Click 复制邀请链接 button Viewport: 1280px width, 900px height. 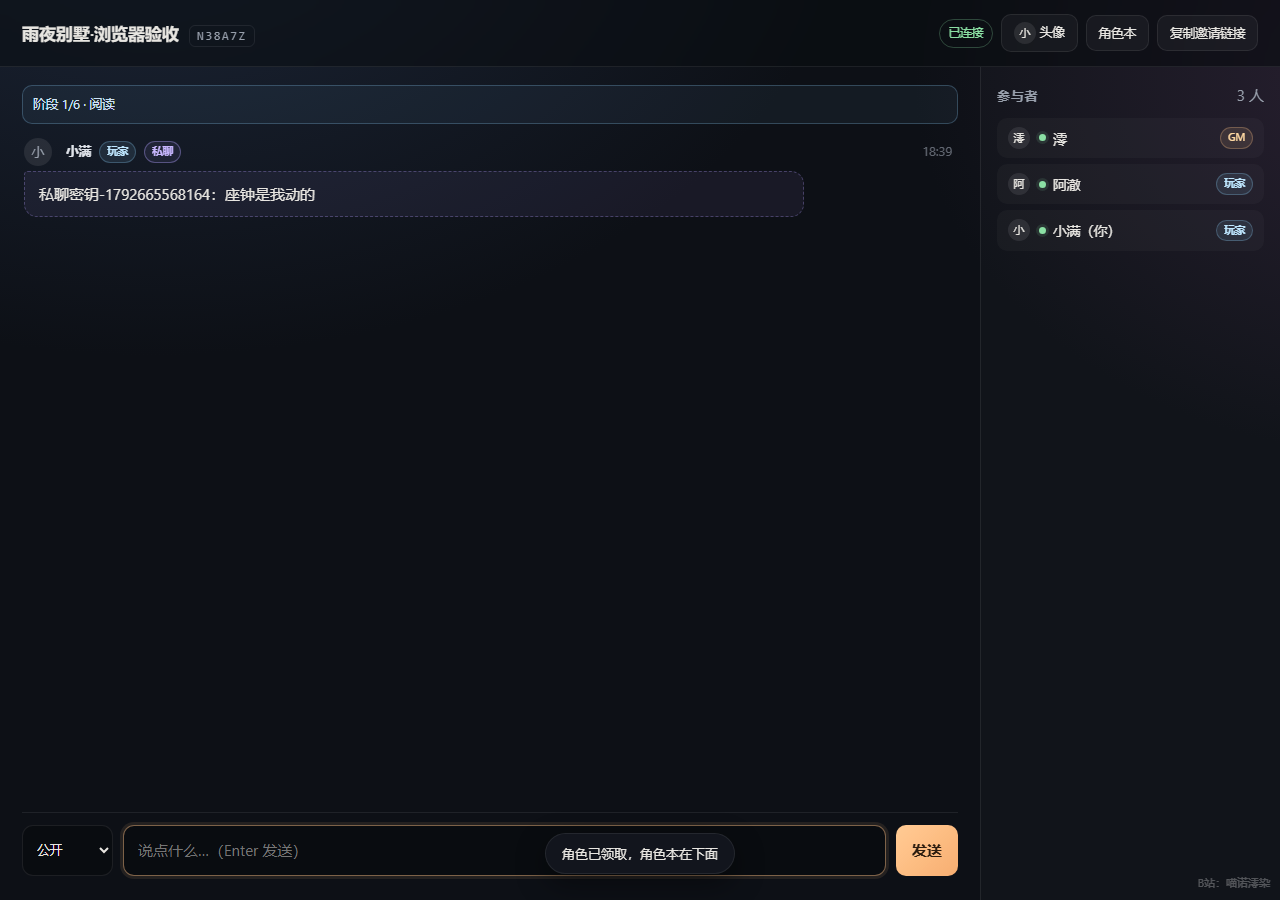(x=1207, y=33)
